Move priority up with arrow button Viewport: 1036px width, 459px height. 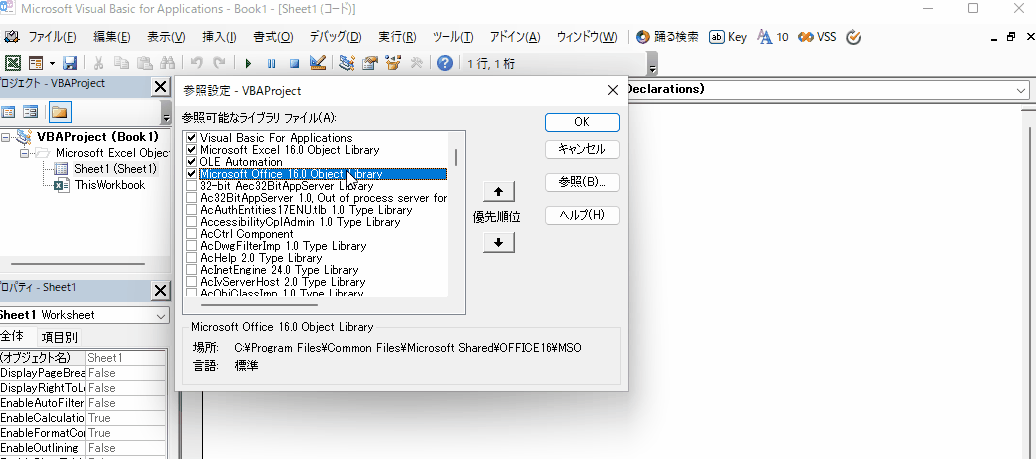tap(499, 192)
